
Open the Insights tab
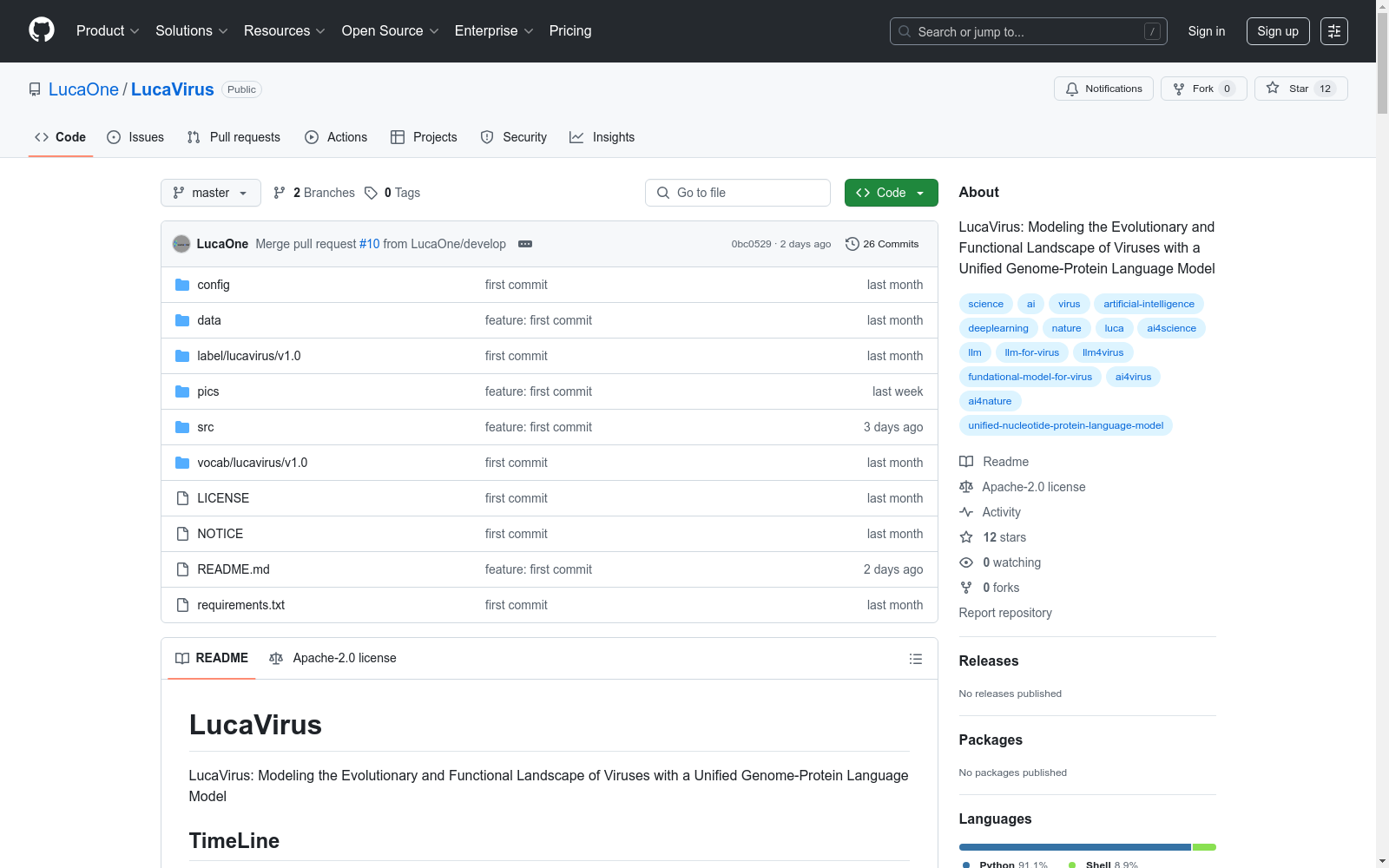(602, 137)
